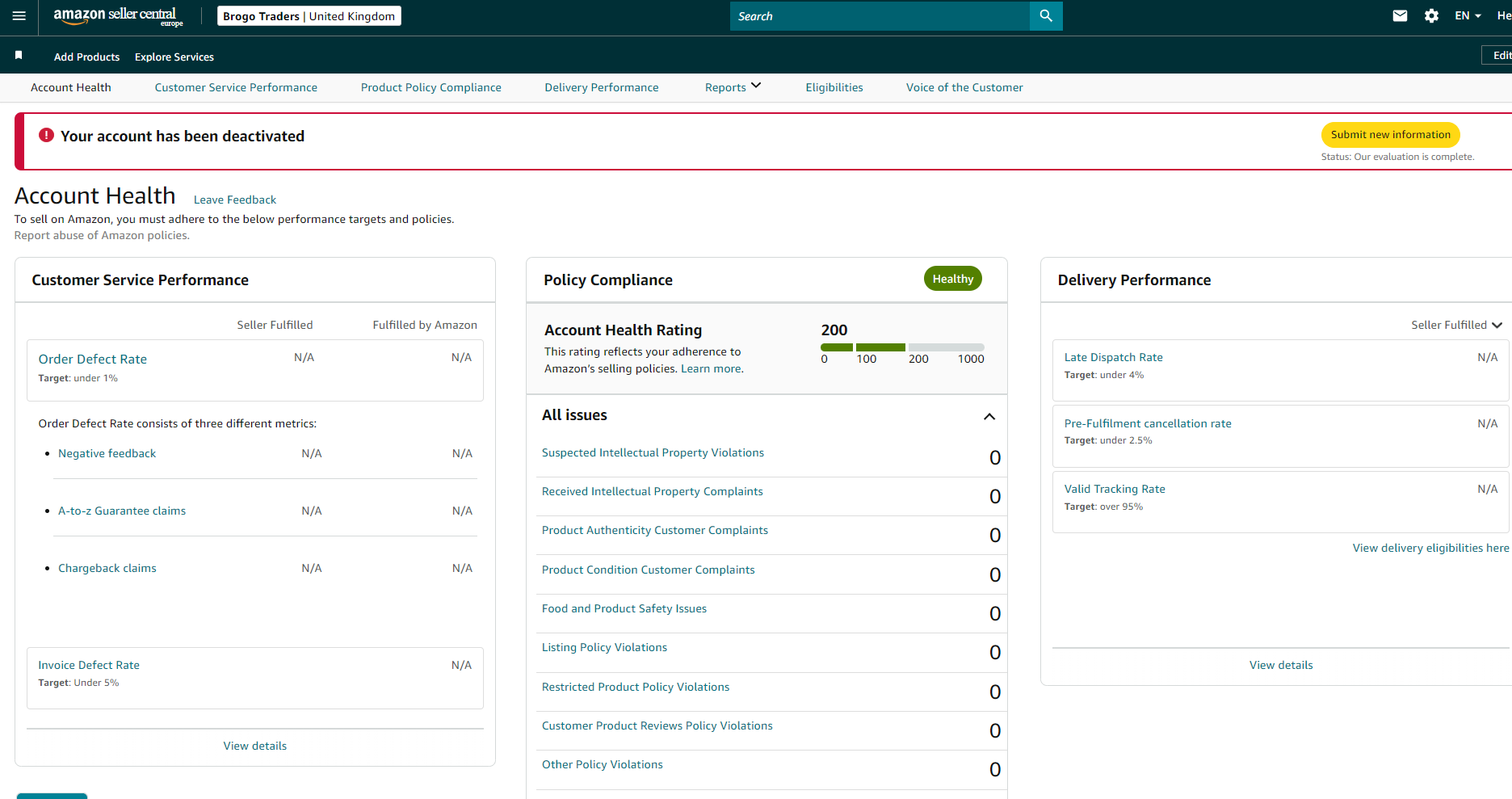Open the Late Dispatch Rate link
Image resolution: width=1512 pixels, height=799 pixels.
pyautogui.click(x=1114, y=357)
